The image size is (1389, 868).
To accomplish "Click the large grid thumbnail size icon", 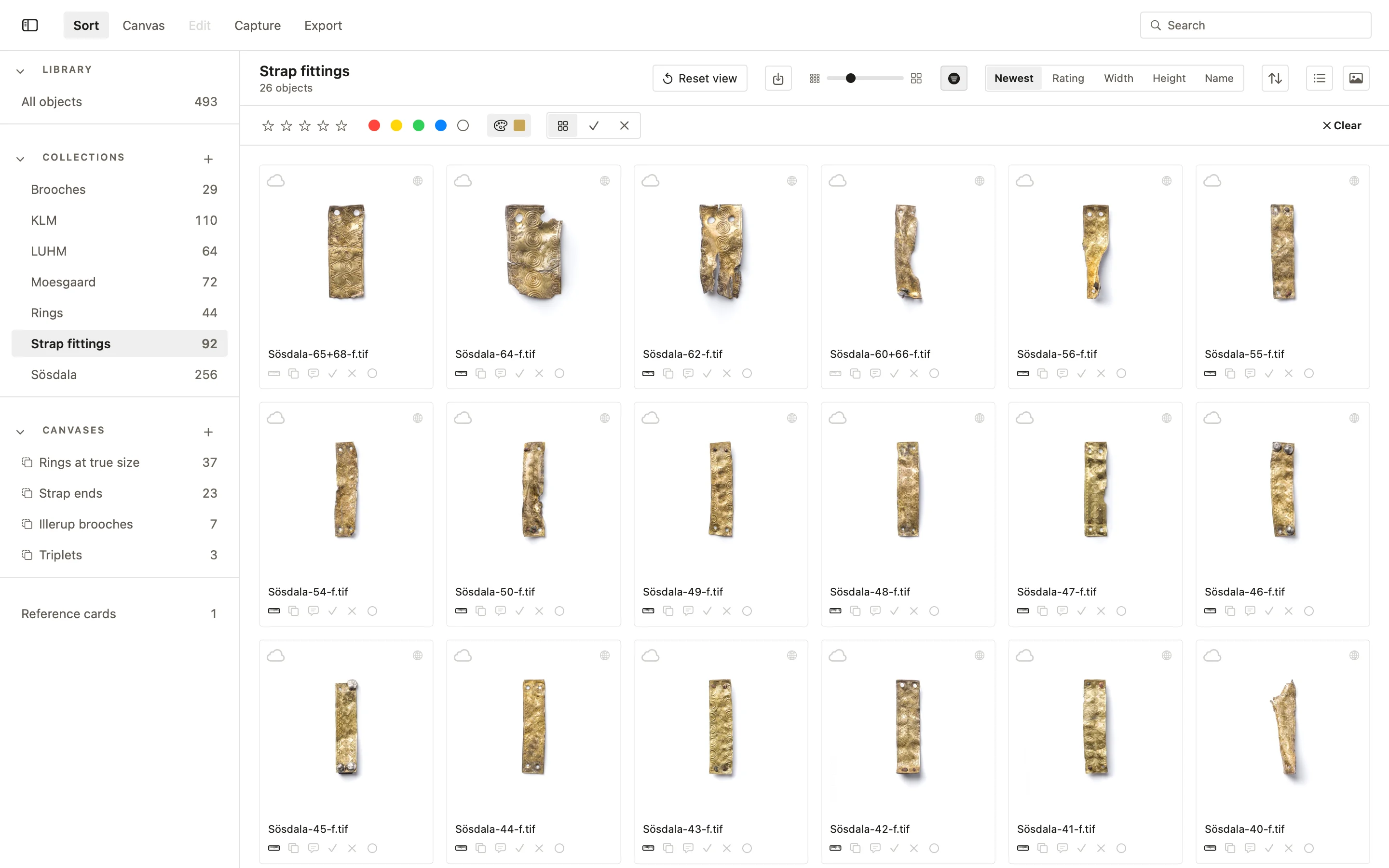I will point(916,78).
